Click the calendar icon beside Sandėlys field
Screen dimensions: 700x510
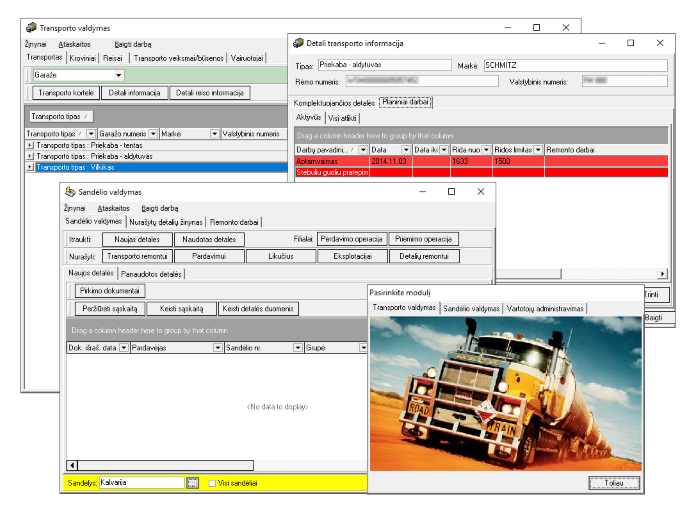[x=192, y=483]
